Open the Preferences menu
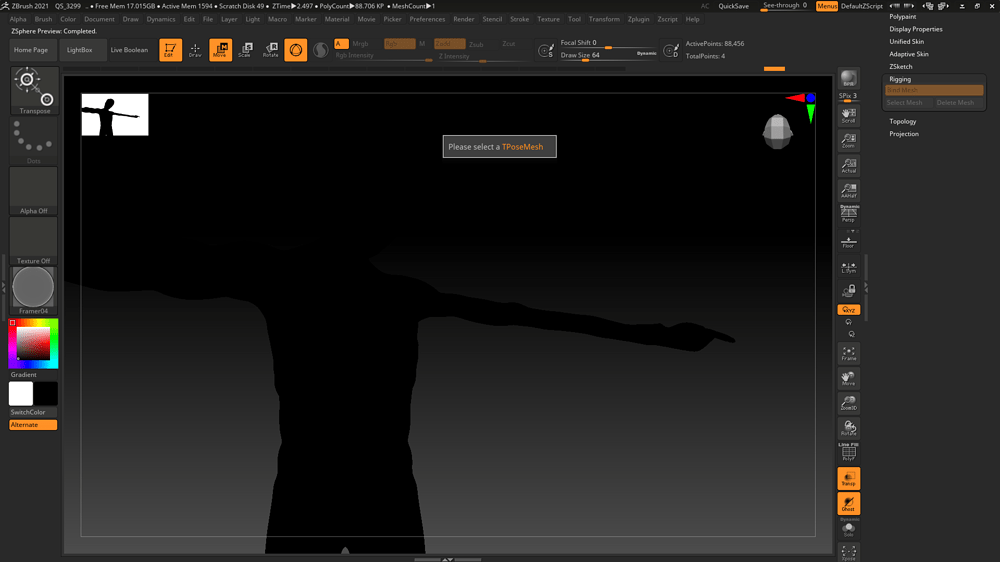1000x562 pixels. coord(427,19)
